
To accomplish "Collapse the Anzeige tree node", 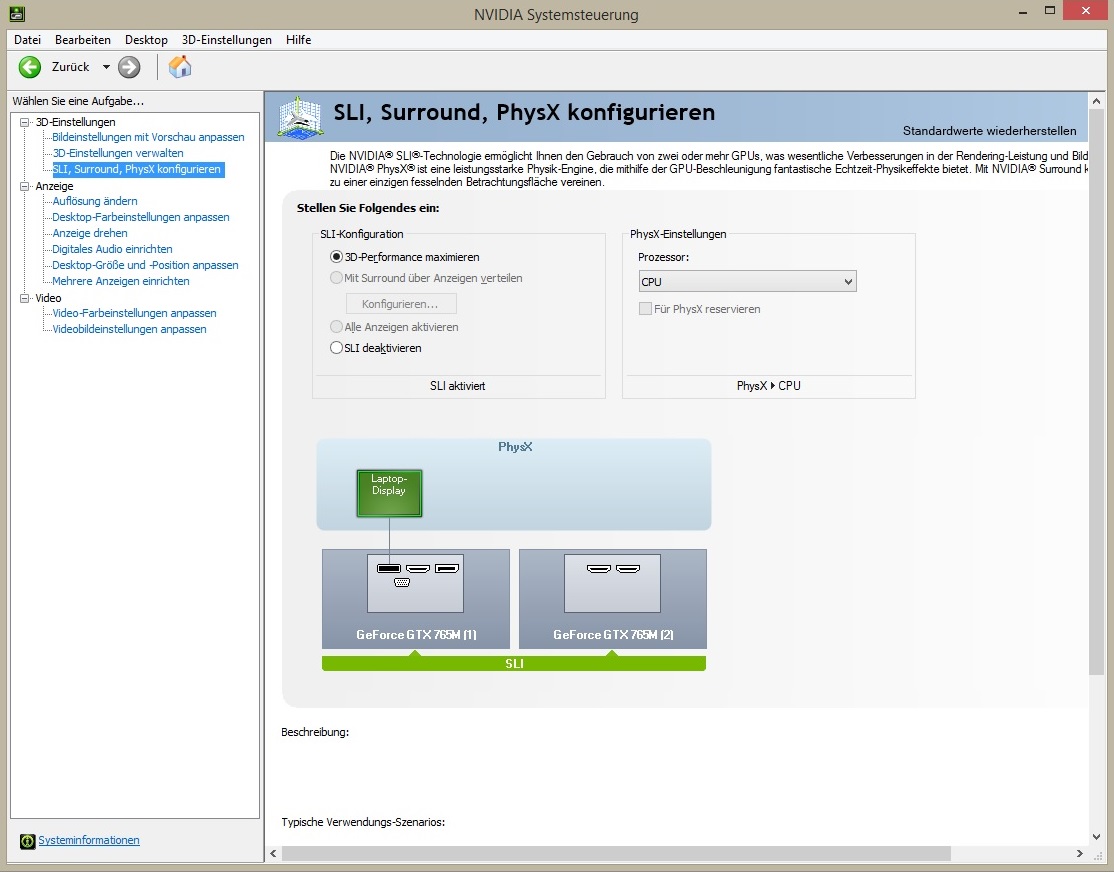I will pyautogui.click(x=25, y=186).
